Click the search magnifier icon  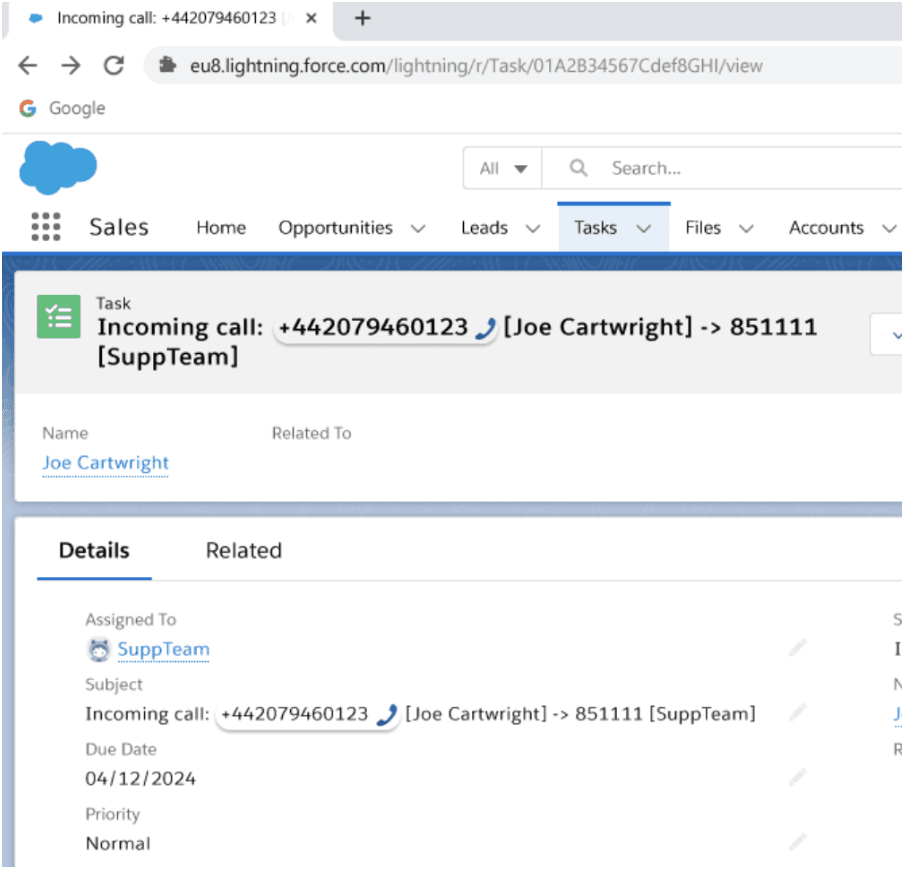[x=578, y=168]
